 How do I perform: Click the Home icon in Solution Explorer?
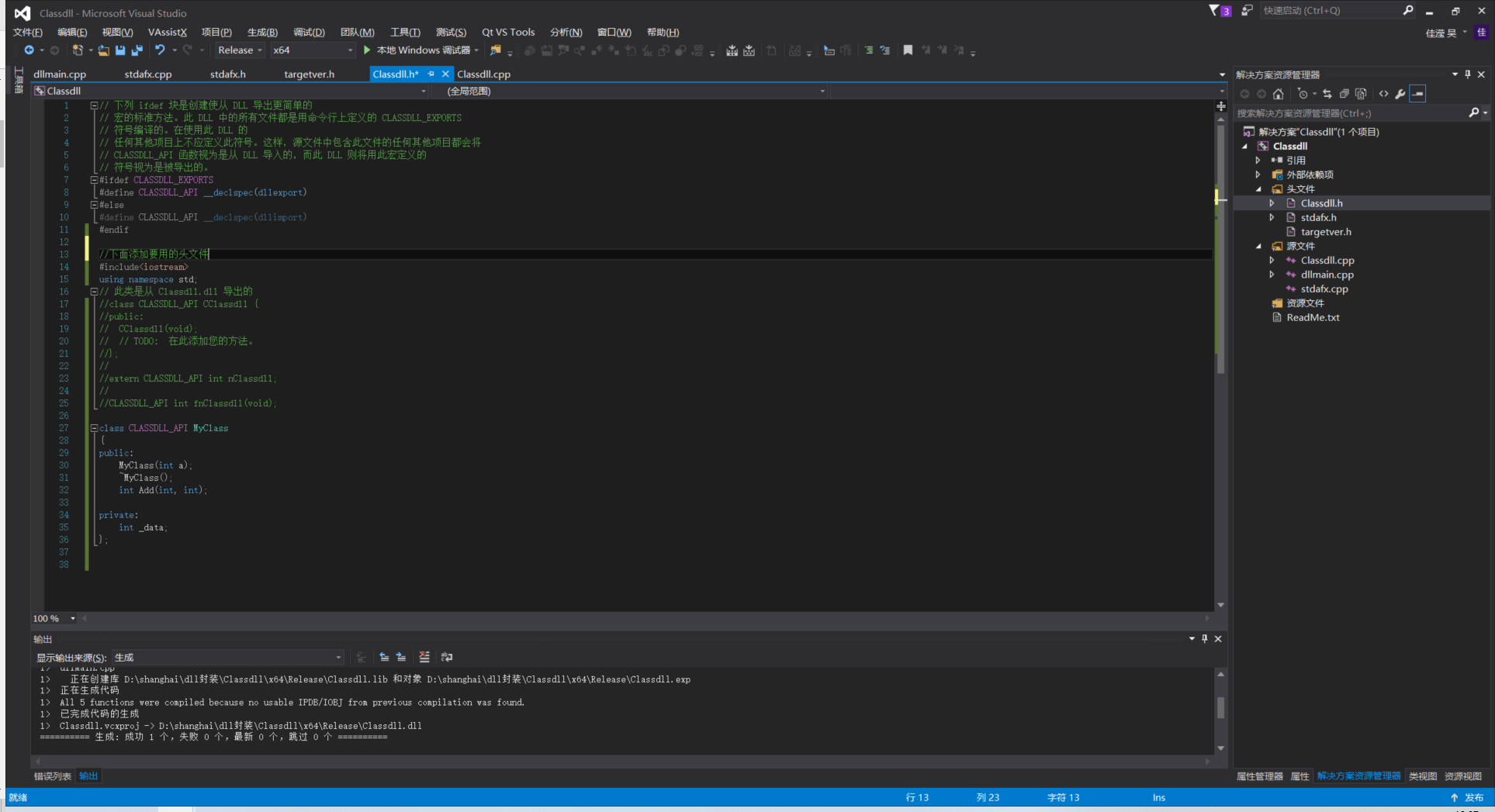[1279, 94]
